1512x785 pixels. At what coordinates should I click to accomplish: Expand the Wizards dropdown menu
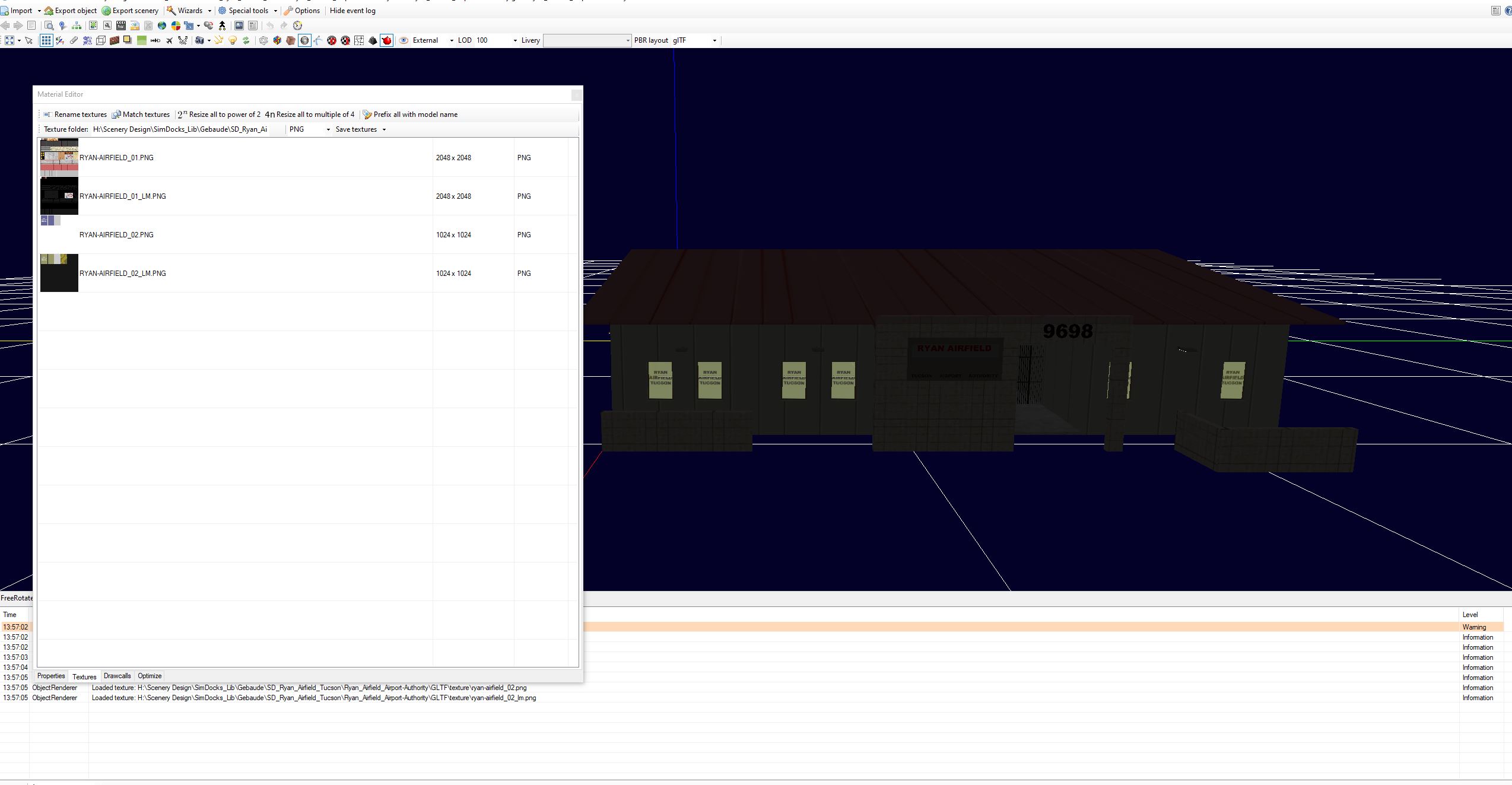(x=209, y=11)
